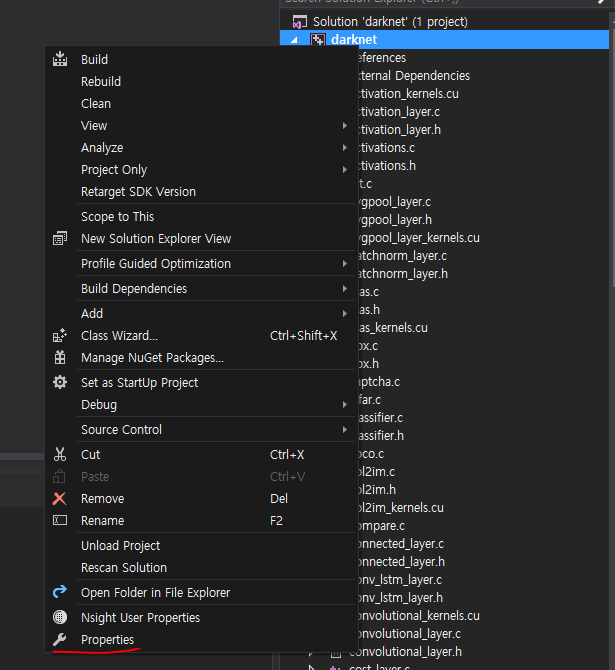Click the Solution 'darknet' icon
Image resolution: width=615 pixels, height=670 pixels.
point(300,22)
